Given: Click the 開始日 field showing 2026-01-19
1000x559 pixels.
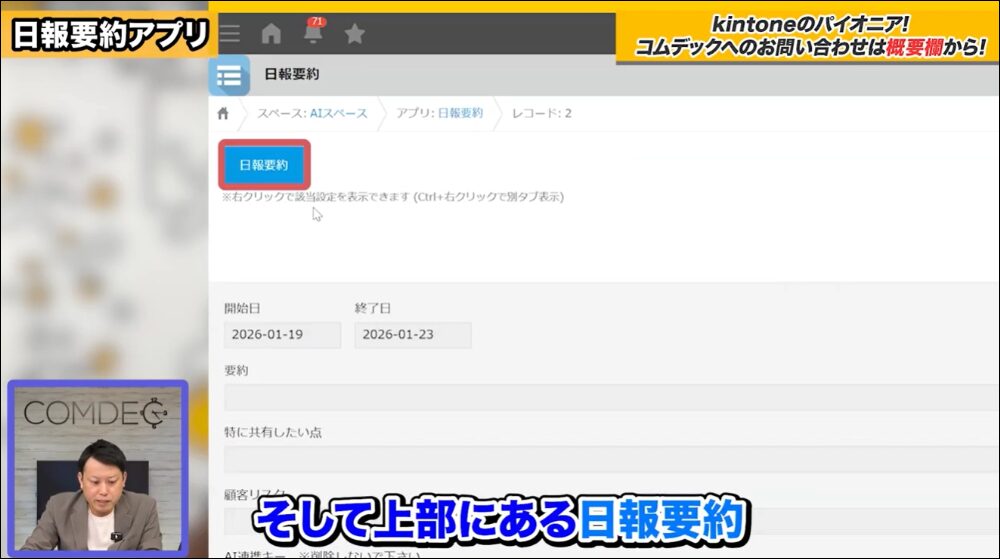Looking at the screenshot, I should coord(282,334).
